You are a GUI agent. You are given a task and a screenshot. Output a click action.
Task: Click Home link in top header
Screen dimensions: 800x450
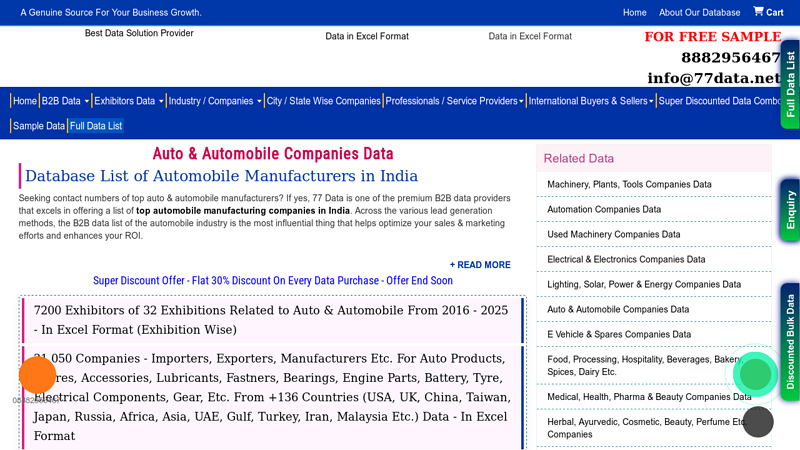[634, 12]
